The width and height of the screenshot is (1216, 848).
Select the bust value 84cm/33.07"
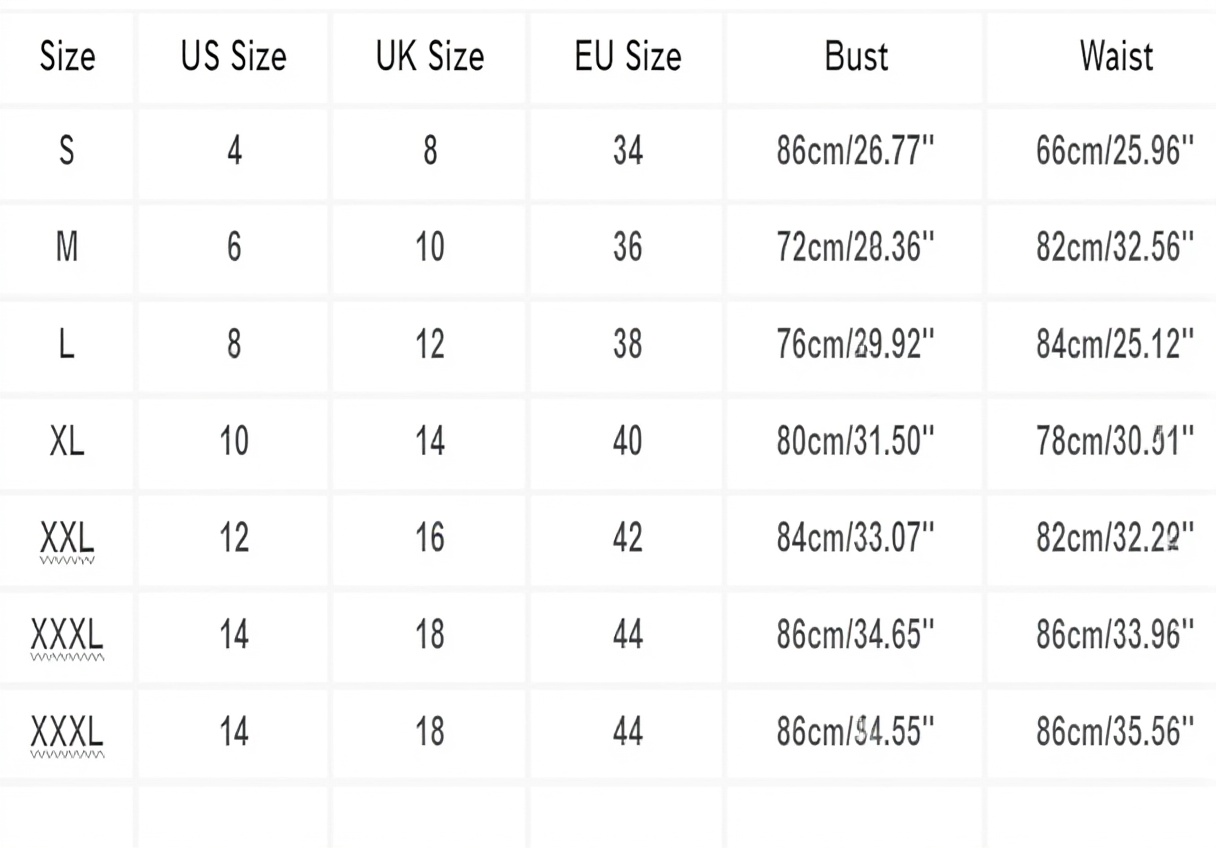[855, 538]
